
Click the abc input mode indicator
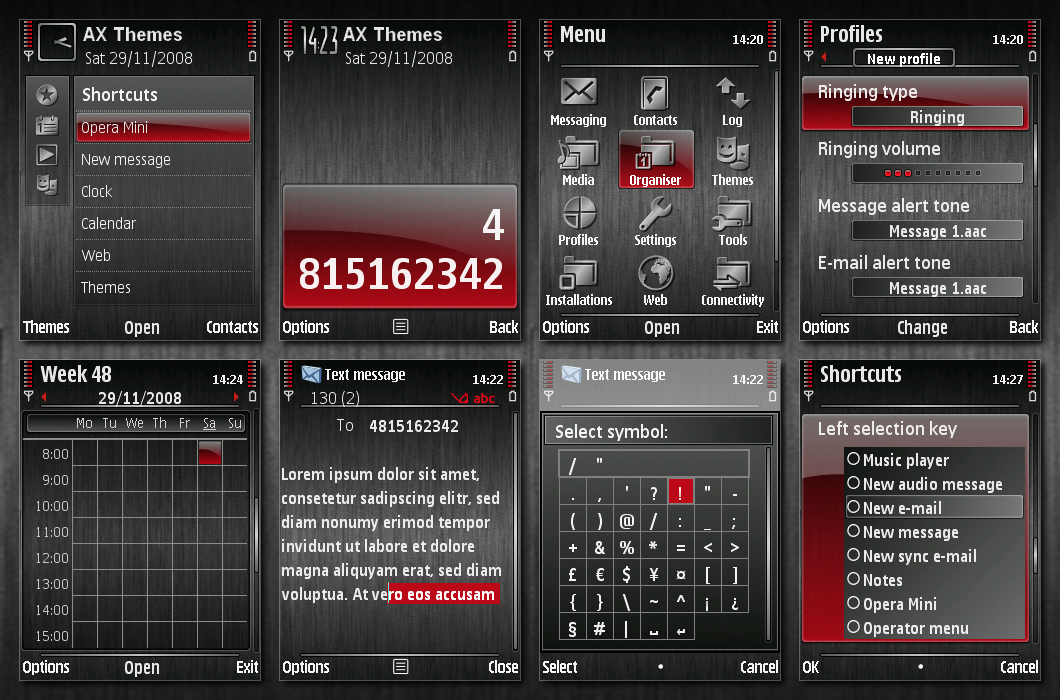tap(484, 398)
